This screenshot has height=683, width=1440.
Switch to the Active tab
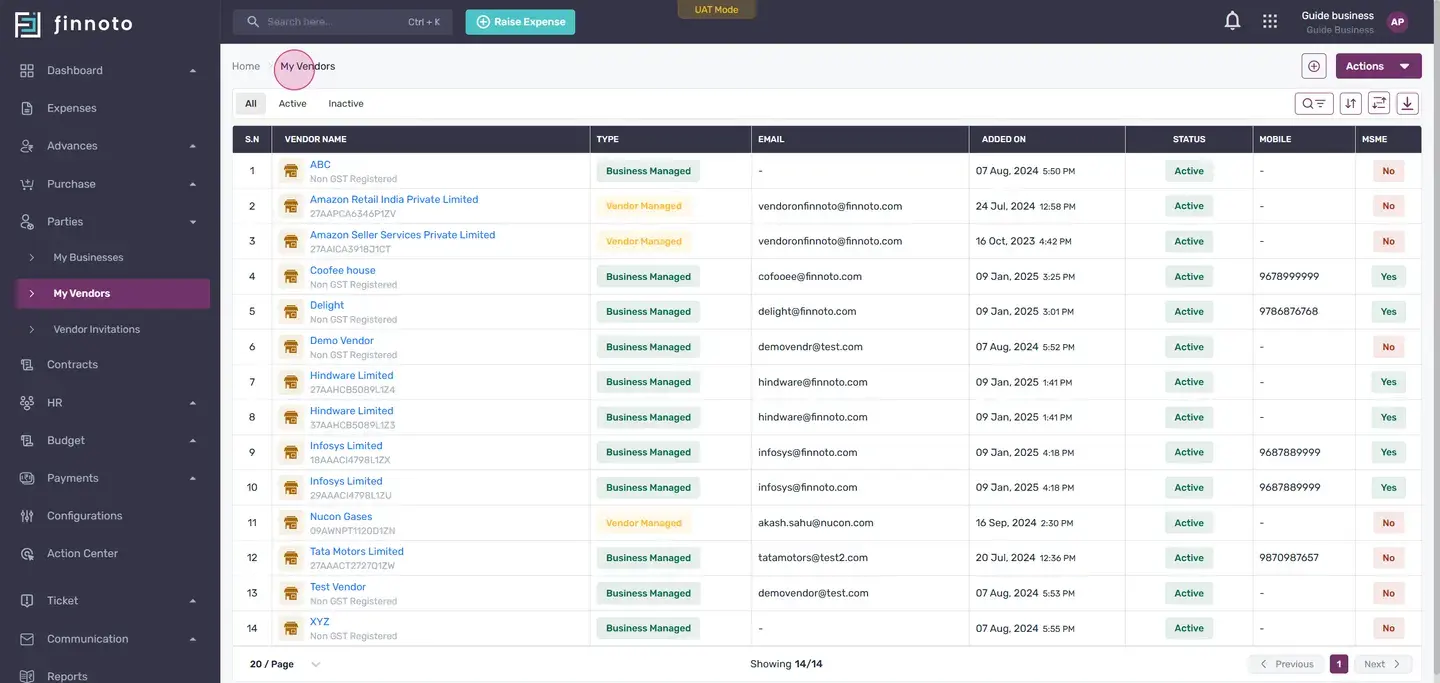292,103
